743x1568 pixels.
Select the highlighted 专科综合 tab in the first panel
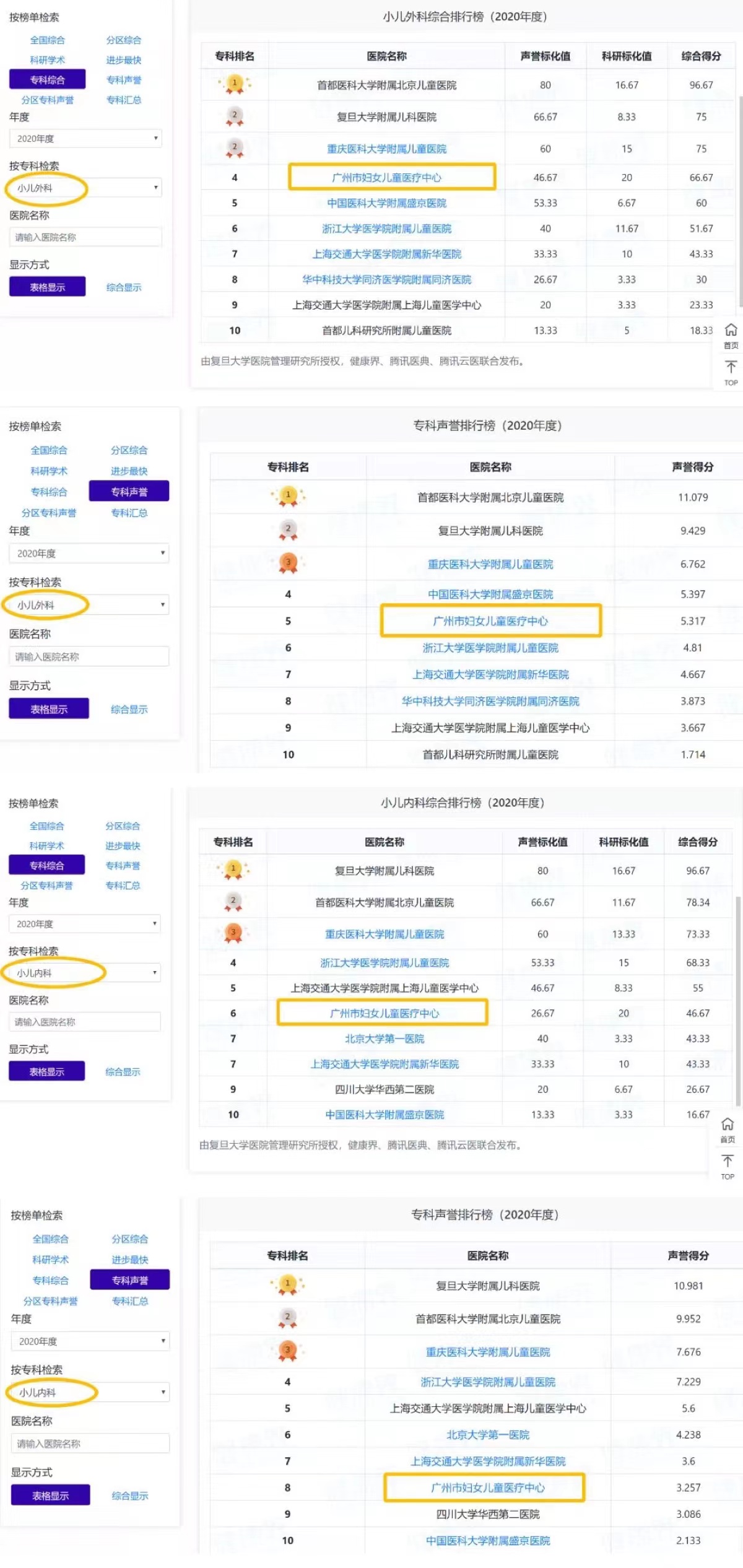(x=48, y=79)
